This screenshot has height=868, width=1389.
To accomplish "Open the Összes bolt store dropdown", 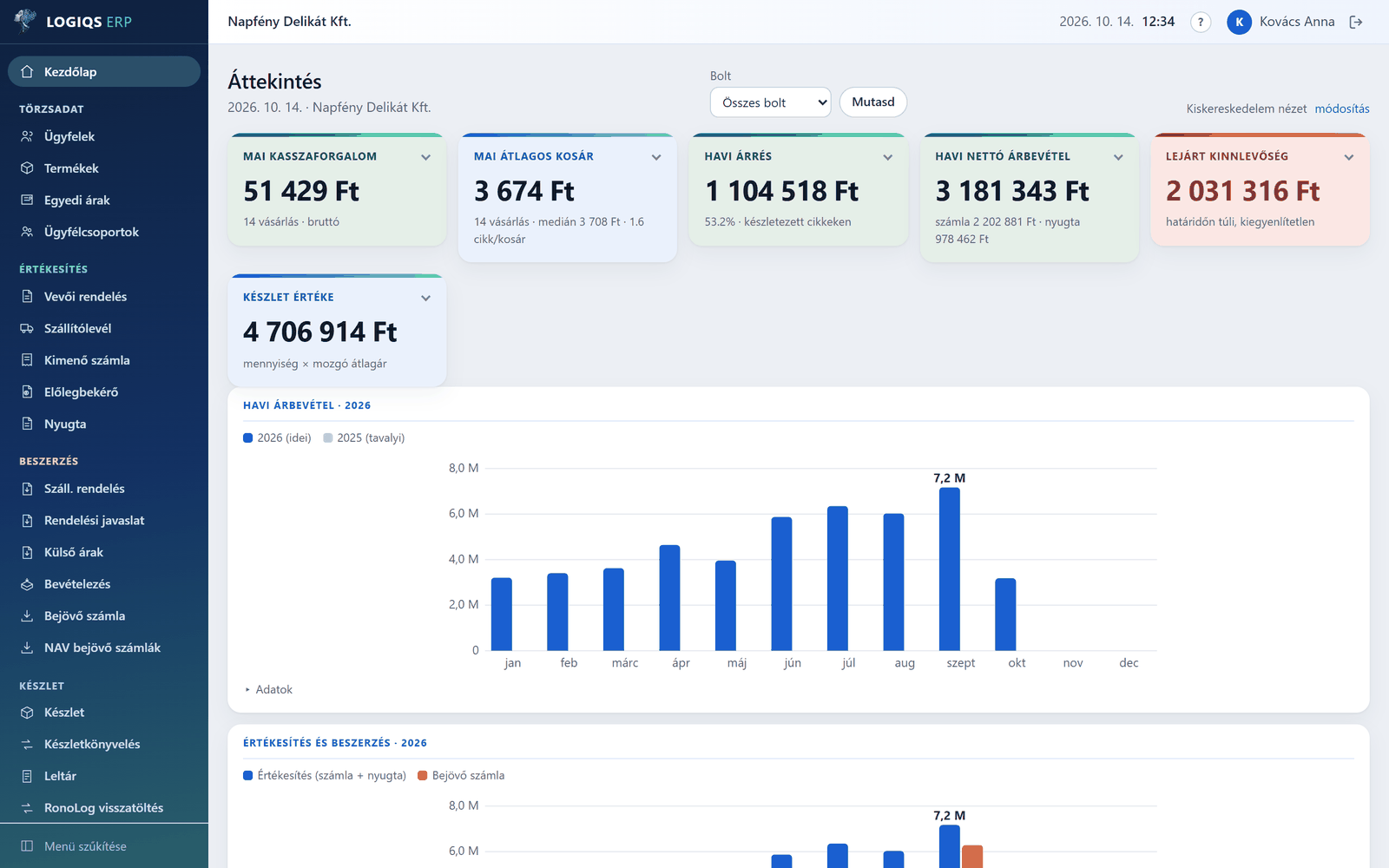I will click(x=770, y=102).
